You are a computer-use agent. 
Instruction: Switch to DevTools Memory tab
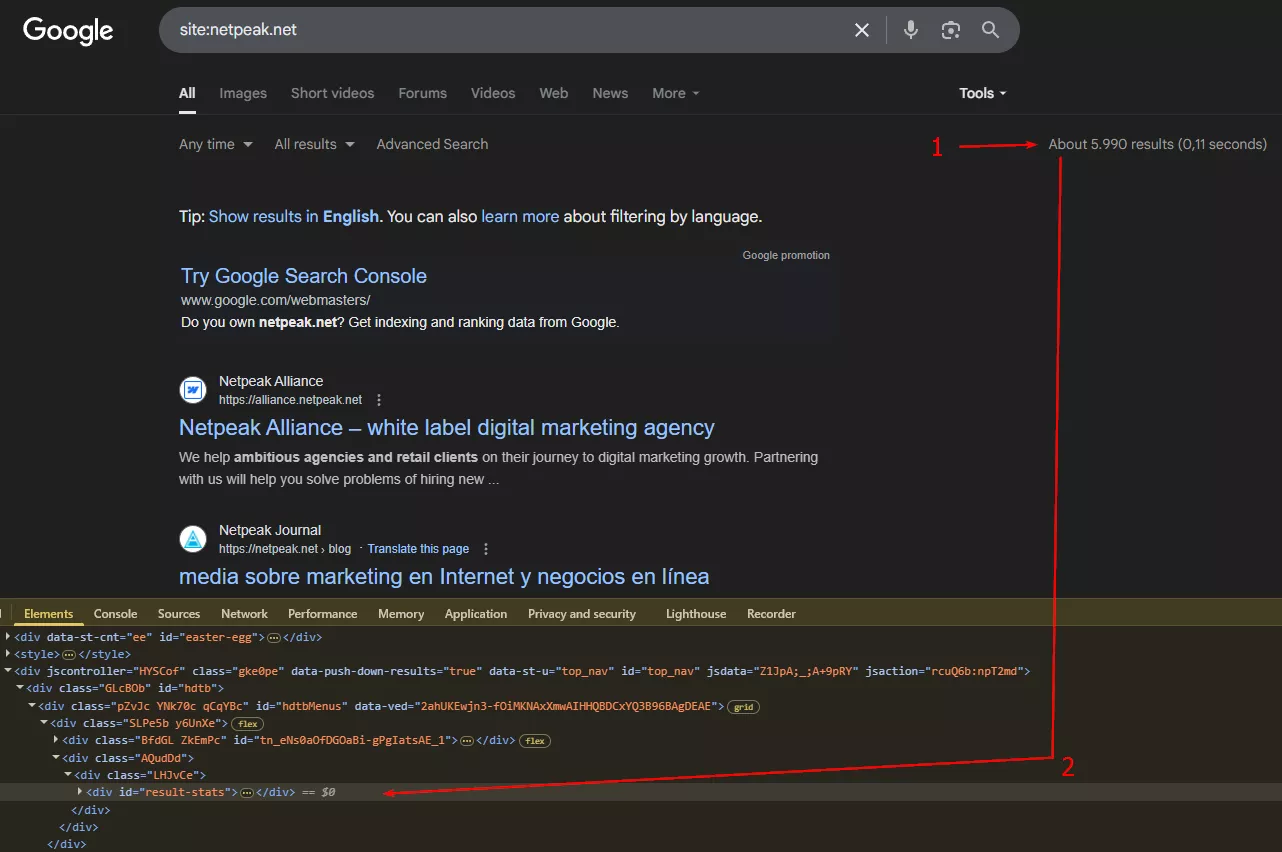click(401, 614)
